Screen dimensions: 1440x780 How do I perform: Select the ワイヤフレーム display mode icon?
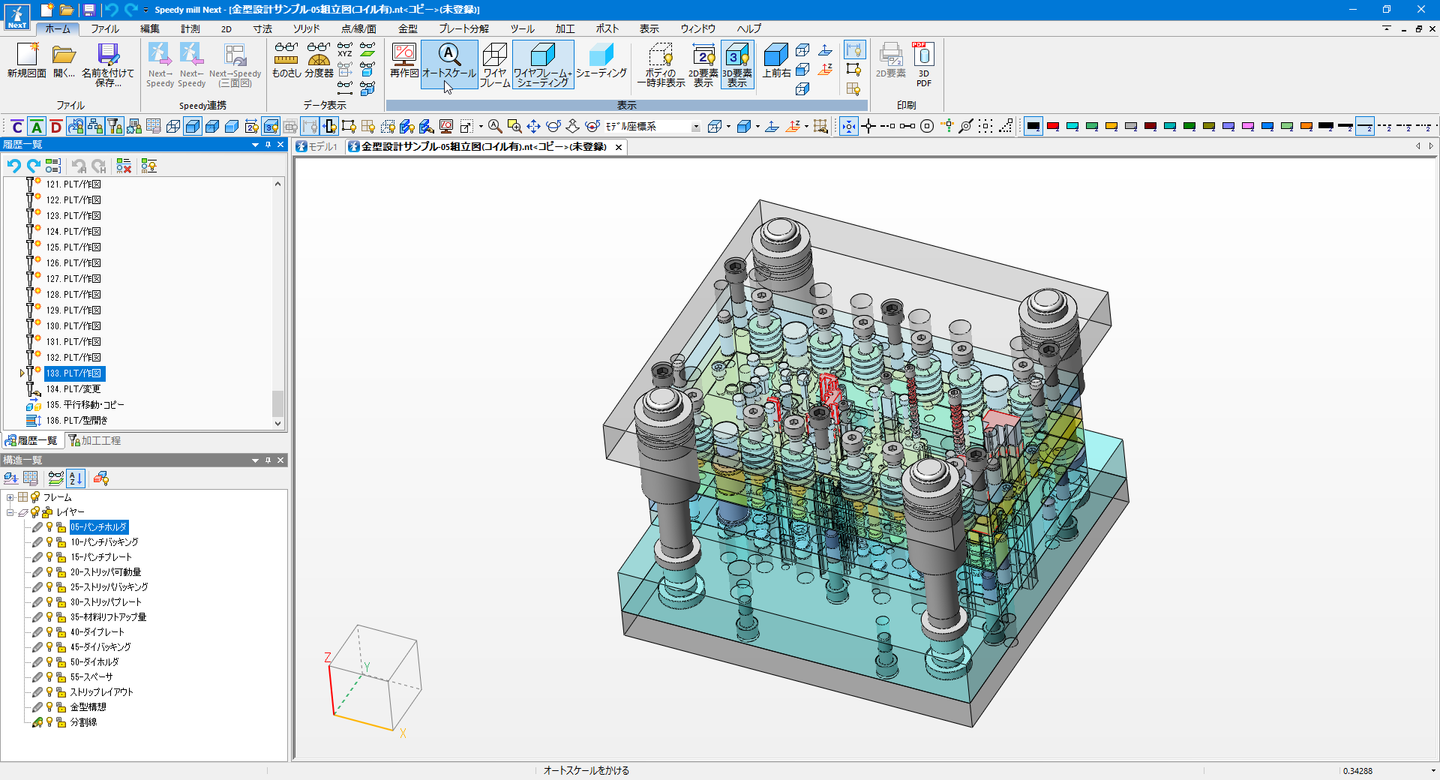click(x=494, y=63)
